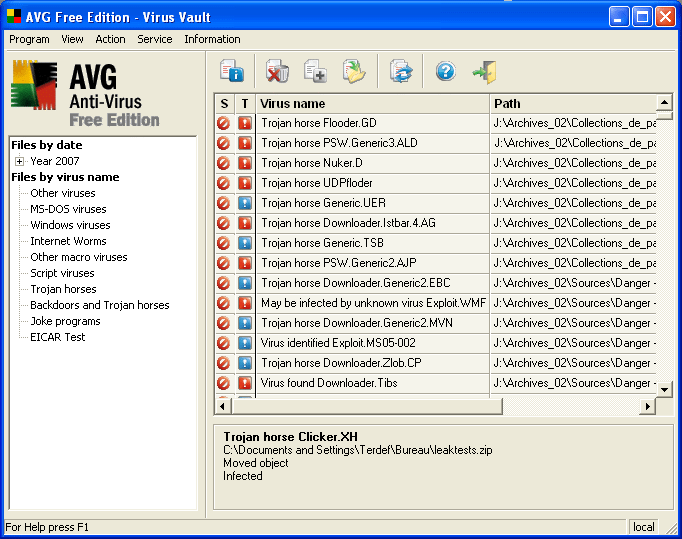Select Trojan horses category
Image resolution: width=682 pixels, height=539 pixels.
64,290
